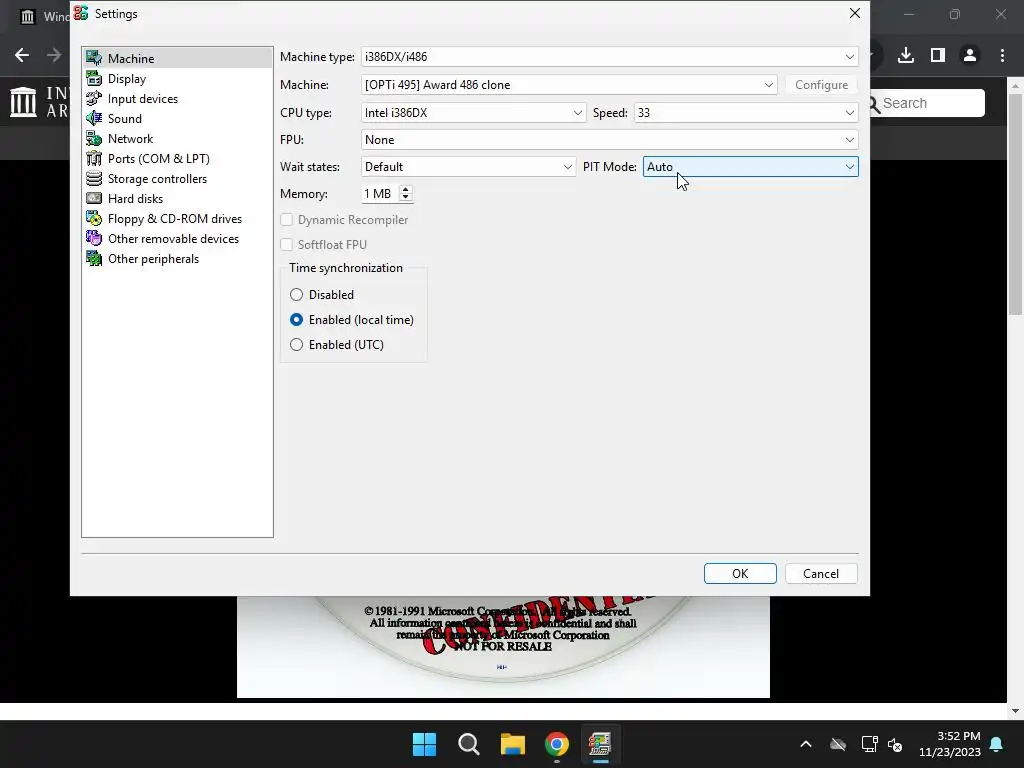
Task: Toggle browser side panel icon
Action: click(938, 55)
